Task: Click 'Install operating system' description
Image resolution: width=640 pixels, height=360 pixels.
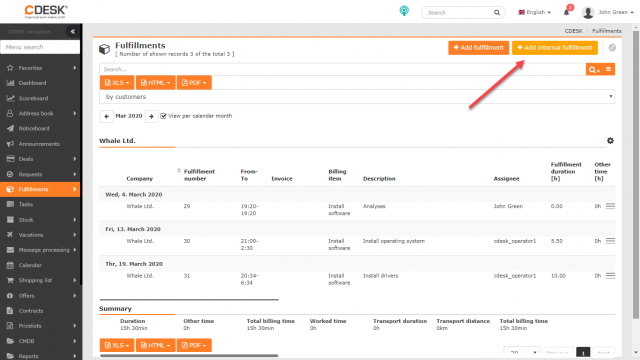Action: (394, 241)
